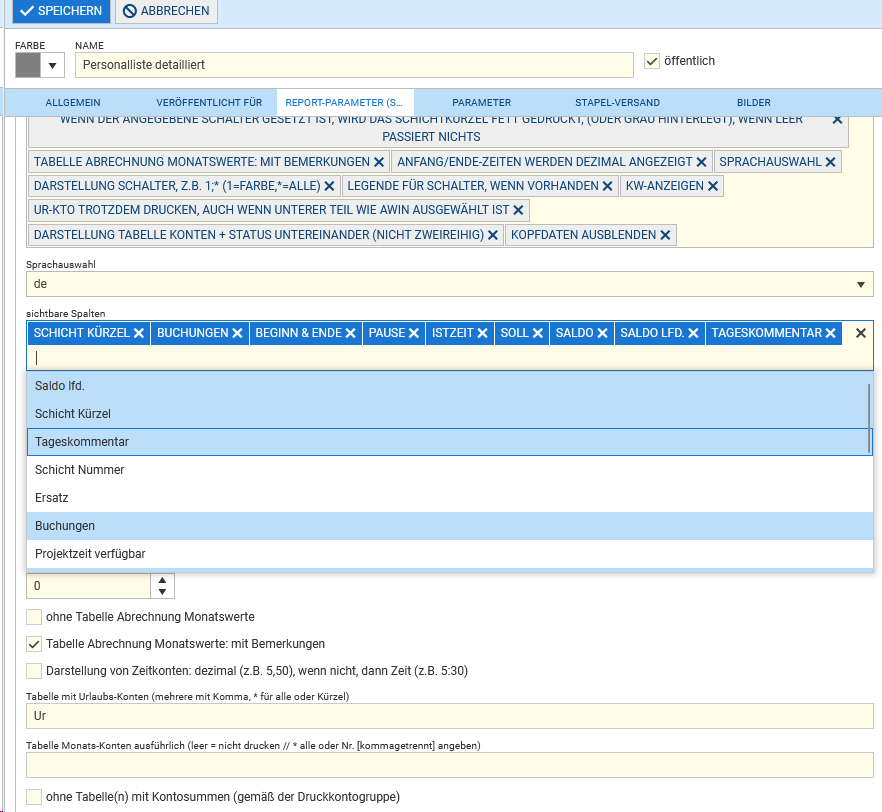882x812 pixels.
Task: Remove the WENN DER ANGEGEBENE SCHALTER tag
Action: tap(838, 120)
